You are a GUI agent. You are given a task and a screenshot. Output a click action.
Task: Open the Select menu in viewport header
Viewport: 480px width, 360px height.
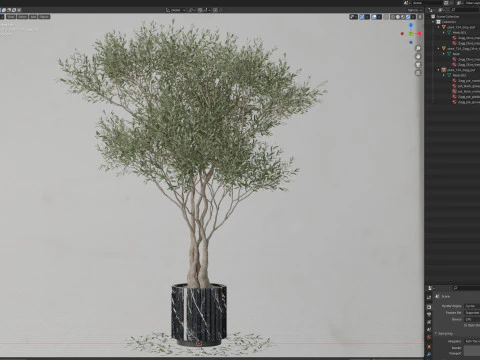pyautogui.click(x=22, y=17)
